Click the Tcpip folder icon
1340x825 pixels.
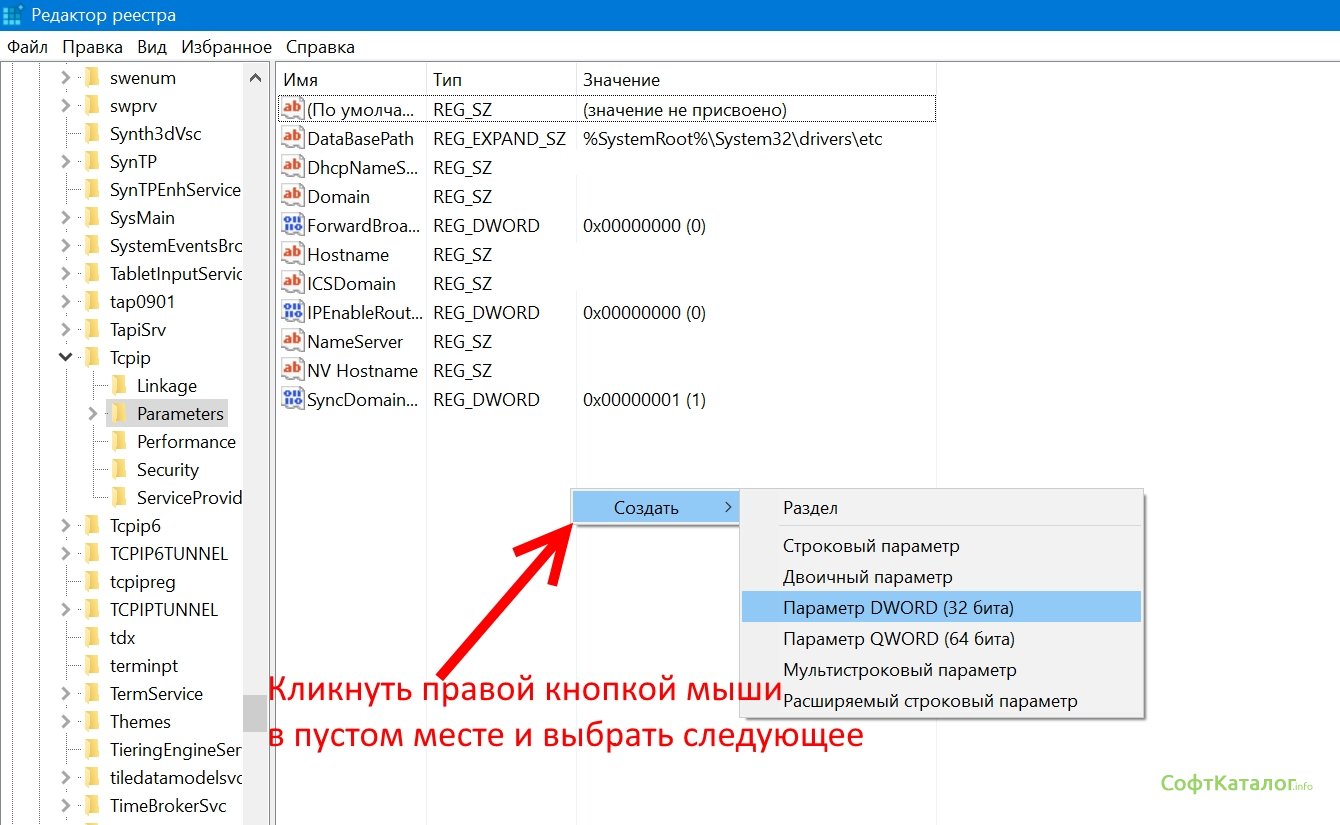click(x=92, y=357)
